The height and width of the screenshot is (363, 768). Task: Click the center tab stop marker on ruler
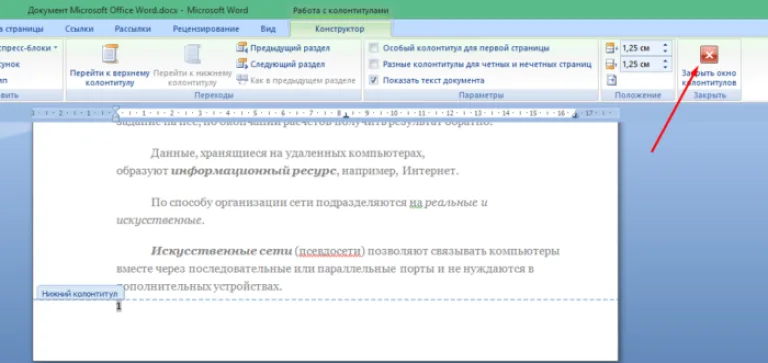345,116
